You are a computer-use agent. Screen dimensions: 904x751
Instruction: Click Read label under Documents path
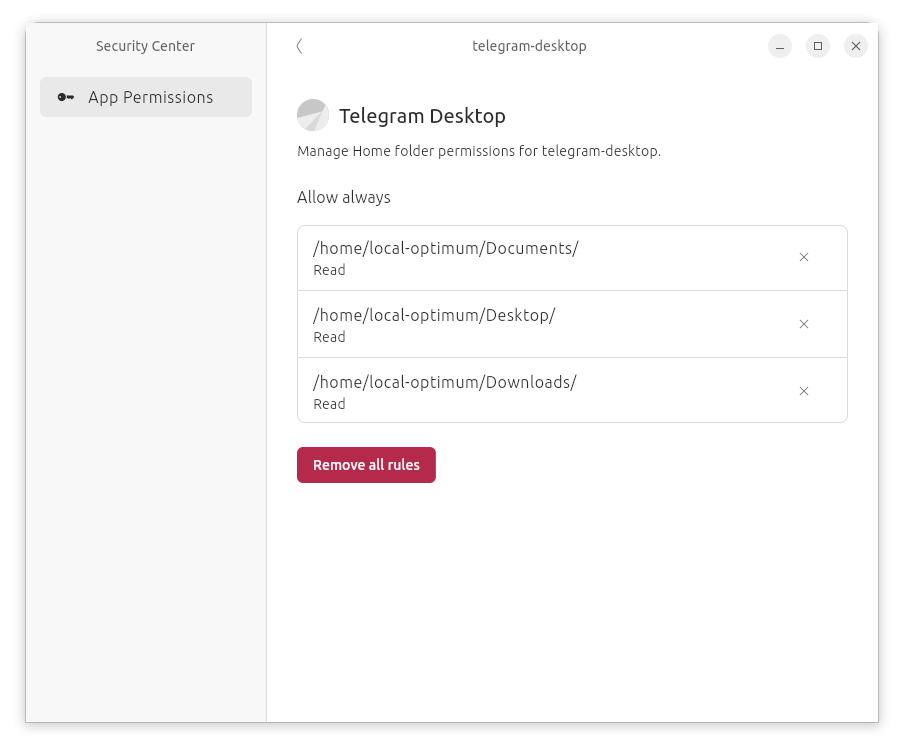point(329,270)
